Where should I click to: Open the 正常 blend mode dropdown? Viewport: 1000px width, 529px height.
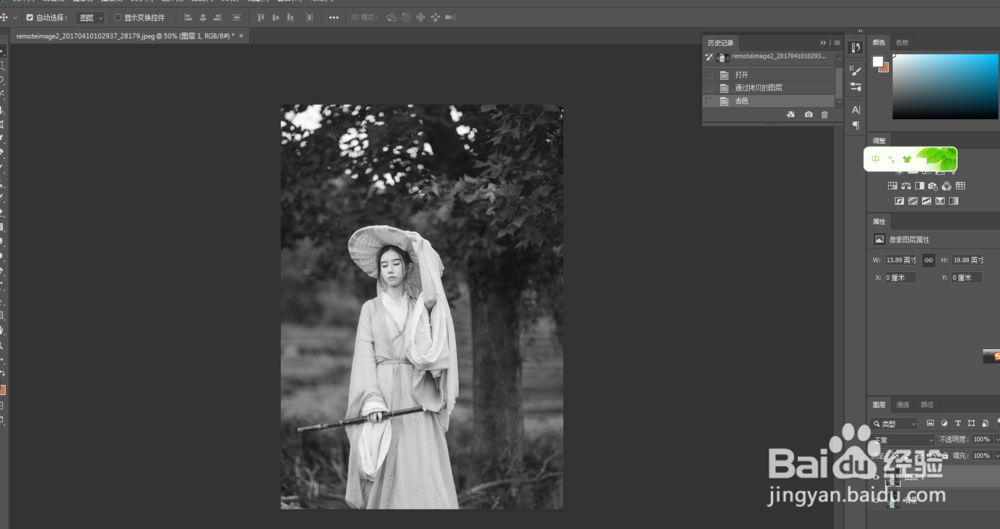tap(902, 440)
